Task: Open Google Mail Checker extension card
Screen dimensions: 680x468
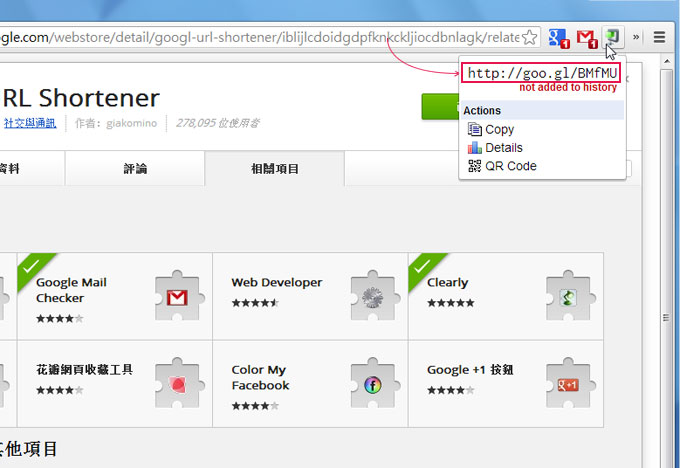Action: click(115, 296)
